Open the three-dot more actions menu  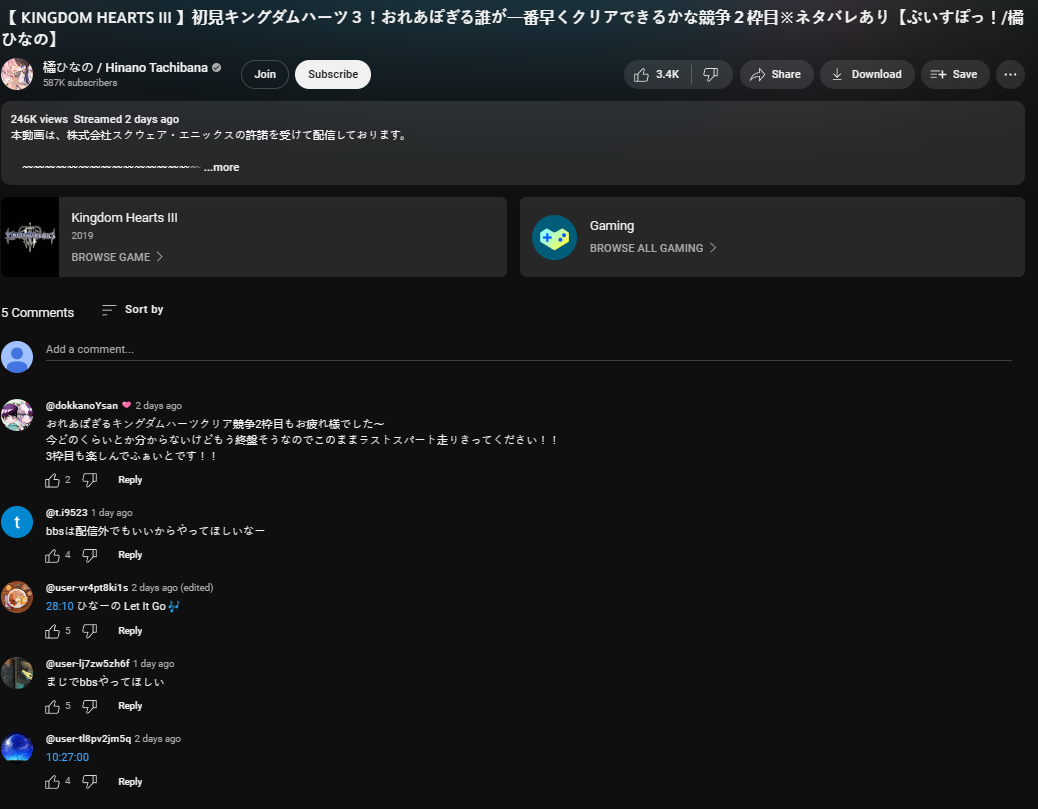[x=1010, y=74]
